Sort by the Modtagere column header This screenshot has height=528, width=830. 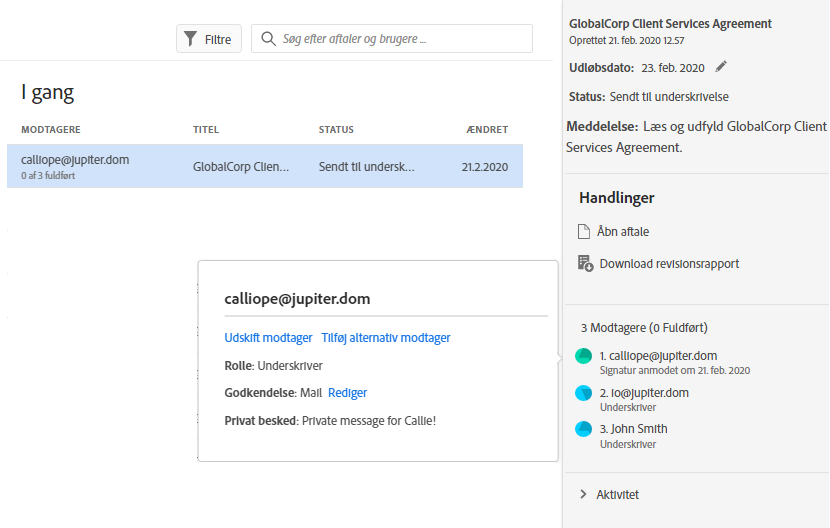(x=51, y=130)
